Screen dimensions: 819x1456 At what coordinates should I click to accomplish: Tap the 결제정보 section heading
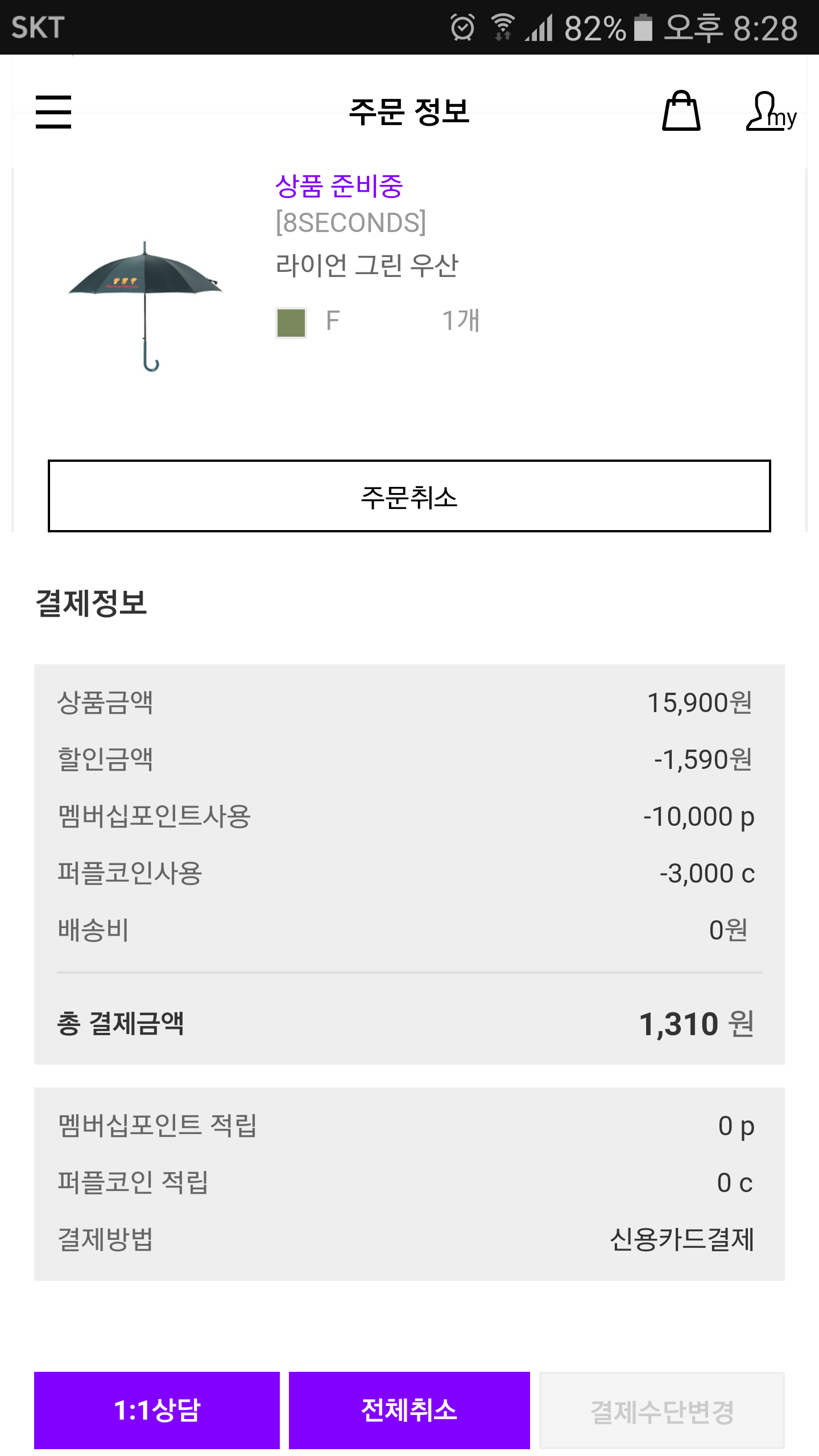(x=92, y=603)
